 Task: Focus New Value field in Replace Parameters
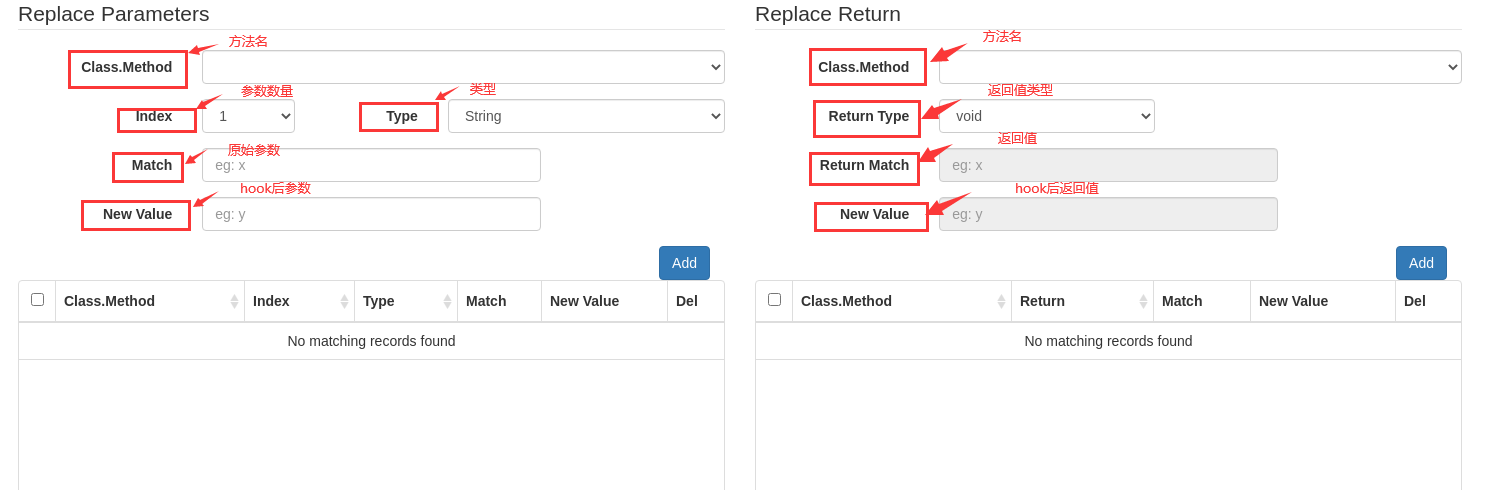point(371,214)
